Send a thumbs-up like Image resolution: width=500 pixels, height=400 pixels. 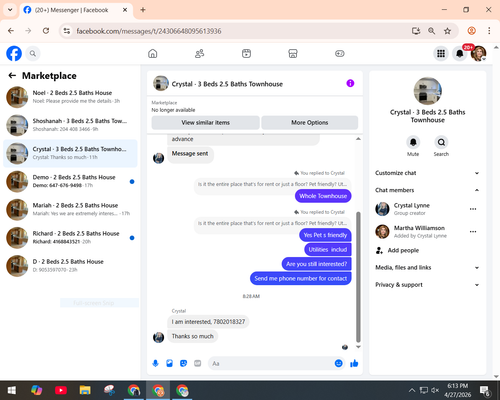tap(354, 363)
